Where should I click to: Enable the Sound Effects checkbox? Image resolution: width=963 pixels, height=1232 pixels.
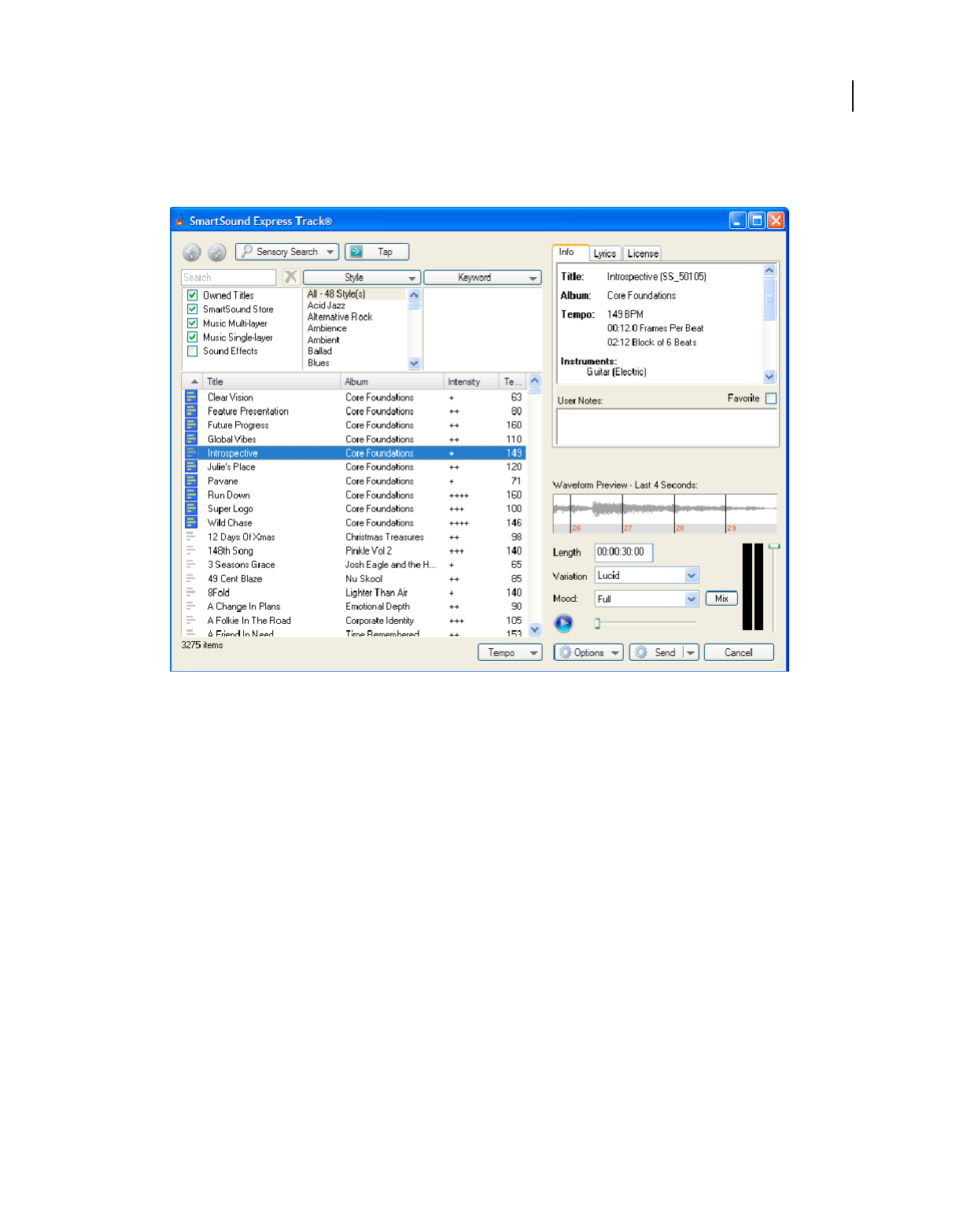[x=192, y=351]
